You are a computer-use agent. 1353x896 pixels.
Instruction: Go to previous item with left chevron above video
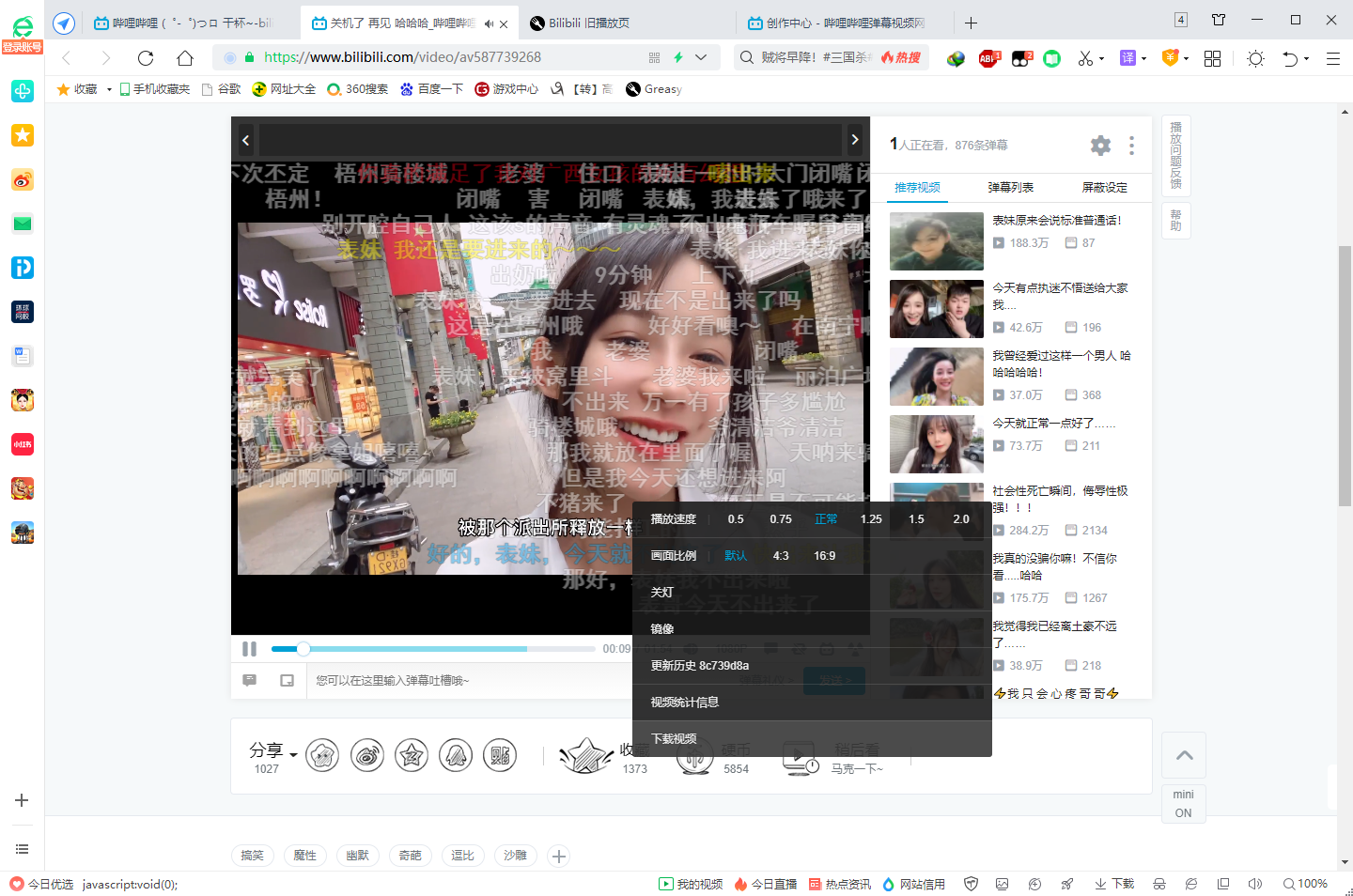click(246, 140)
